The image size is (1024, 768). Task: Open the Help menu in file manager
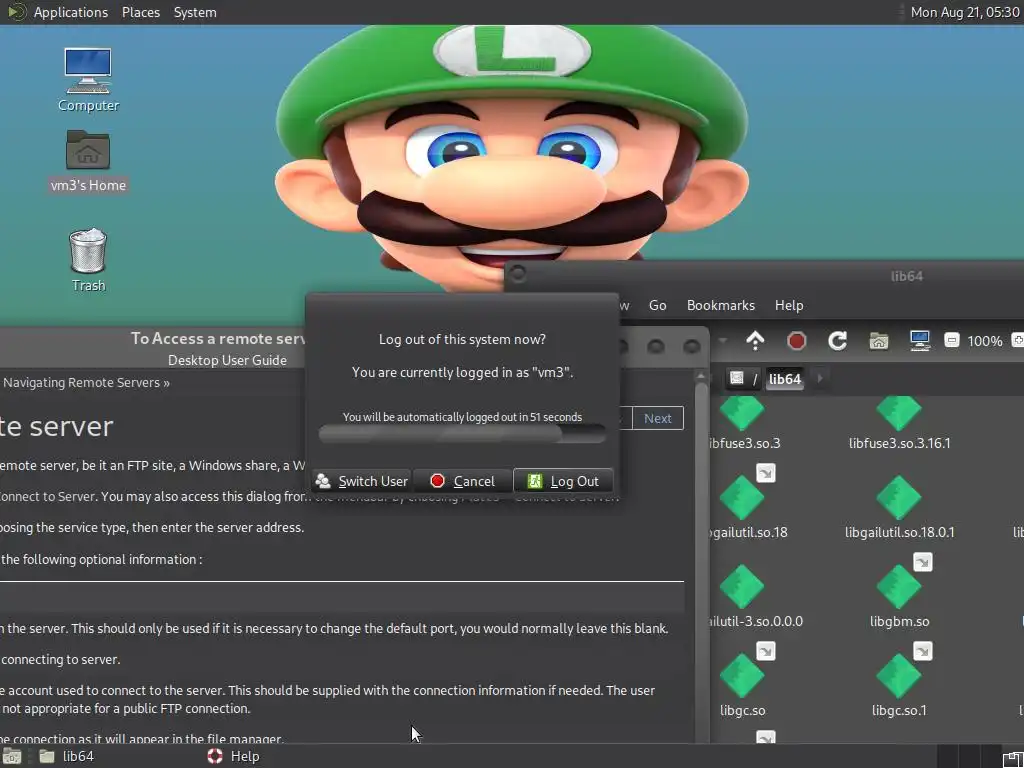click(x=789, y=305)
